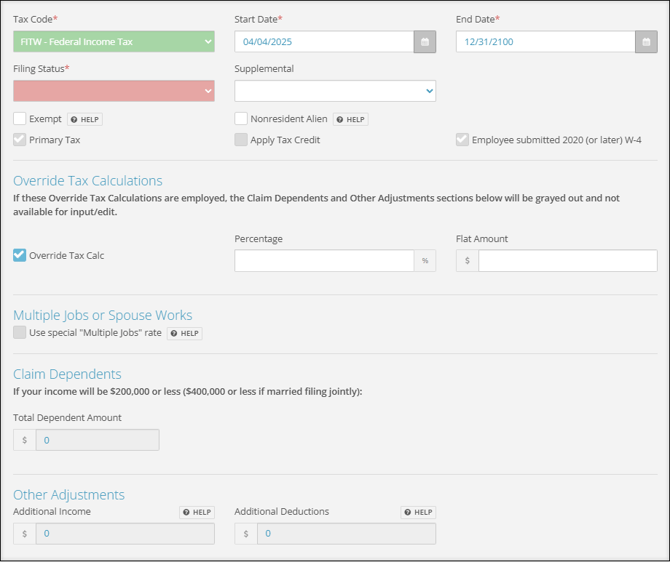Open Help for Additional Deductions
Viewport: 670px width, 562px height.
tap(418, 512)
